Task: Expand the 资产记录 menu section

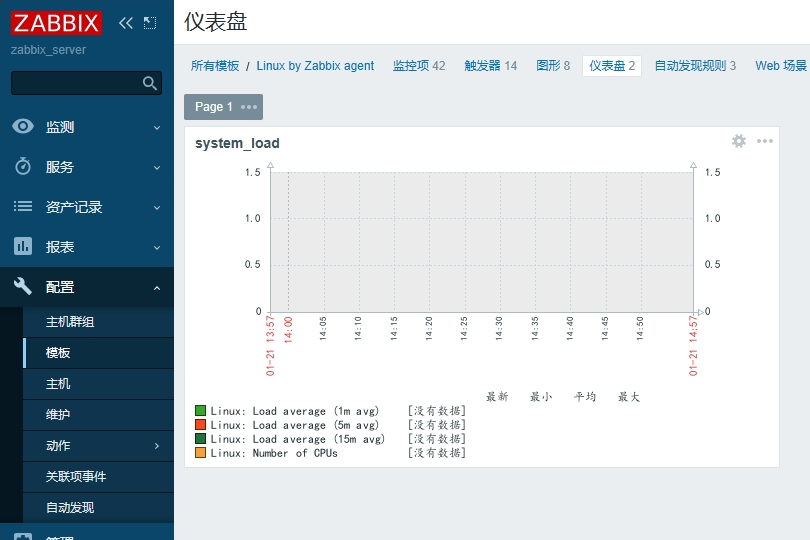Action: 157,207
